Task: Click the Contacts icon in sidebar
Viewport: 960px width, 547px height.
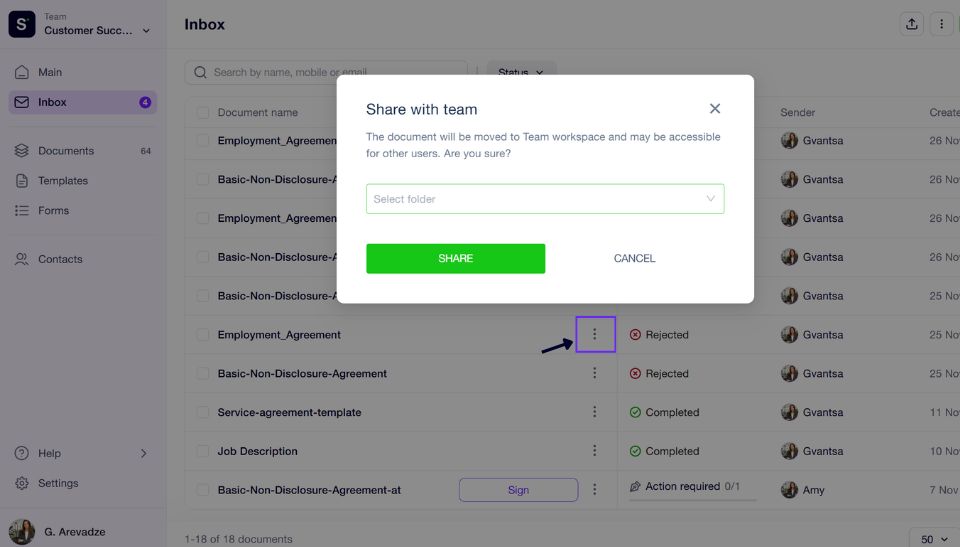Action: coord(22,259)
